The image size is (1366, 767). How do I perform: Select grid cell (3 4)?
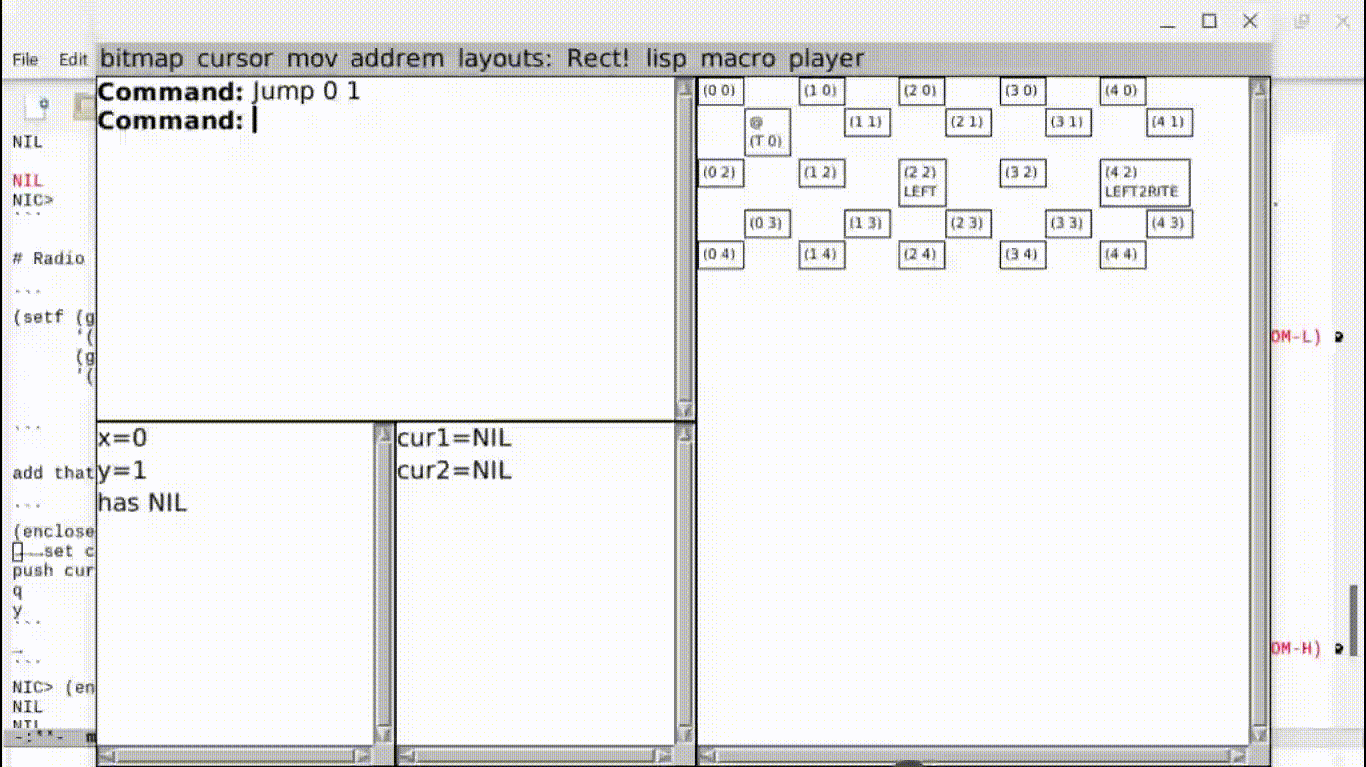point(1023,255)
